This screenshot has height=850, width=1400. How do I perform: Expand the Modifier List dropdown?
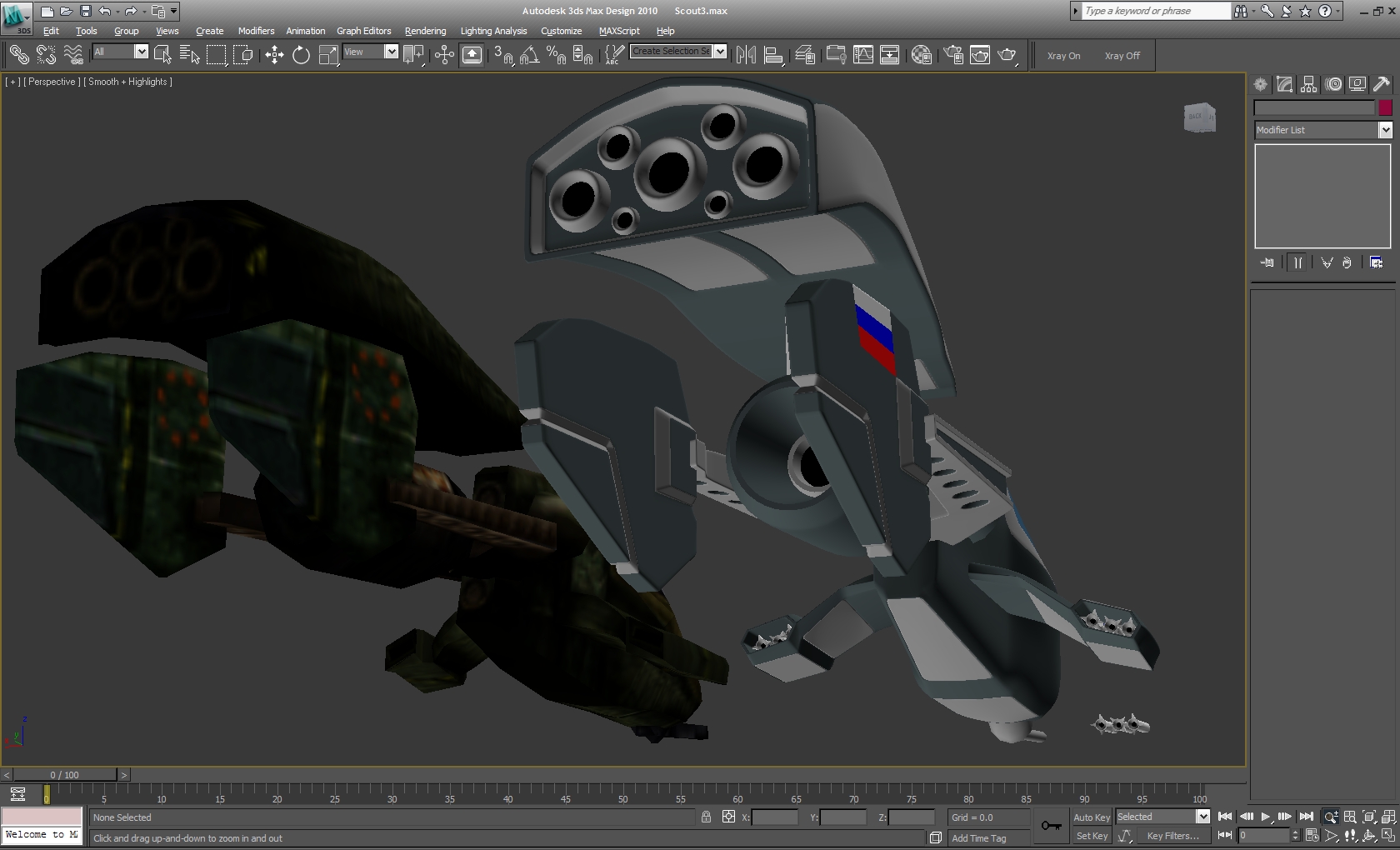click(1385, 130)
